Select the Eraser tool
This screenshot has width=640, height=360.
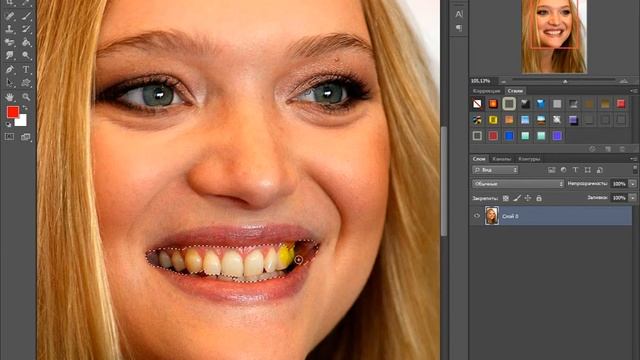point(10,42)
